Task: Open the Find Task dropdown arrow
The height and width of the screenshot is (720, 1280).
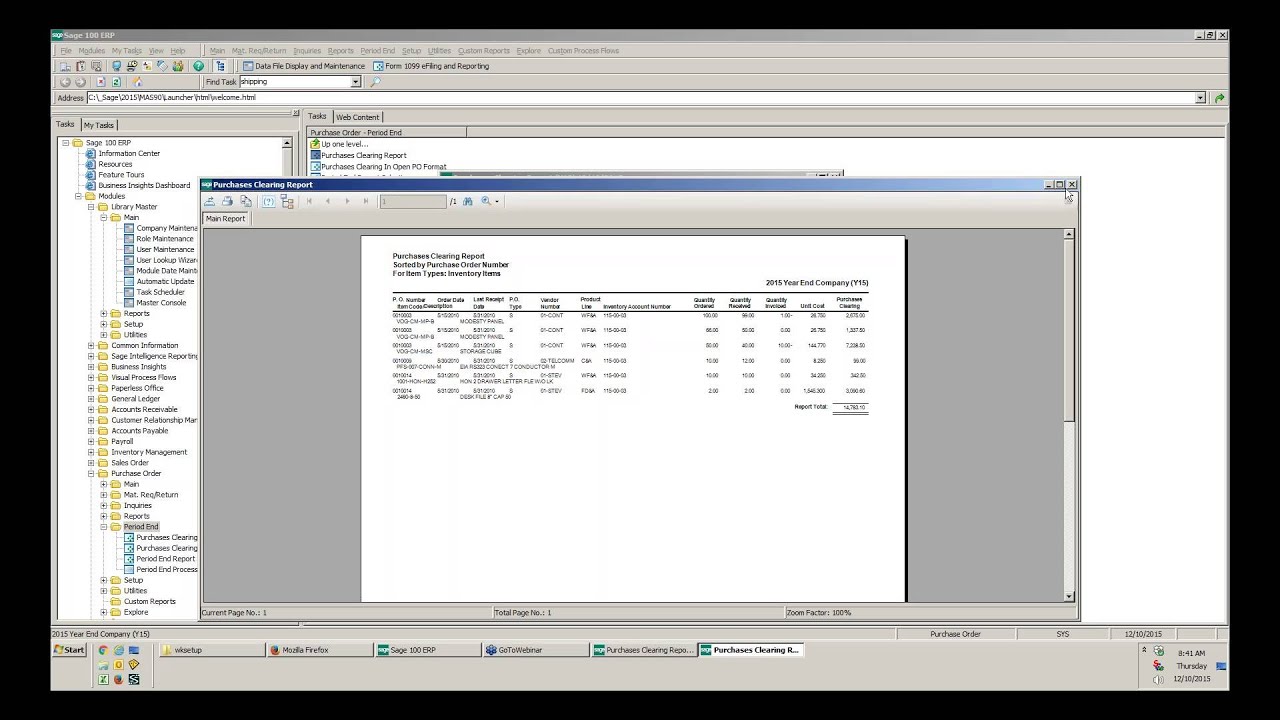Action: pos(355,82)
